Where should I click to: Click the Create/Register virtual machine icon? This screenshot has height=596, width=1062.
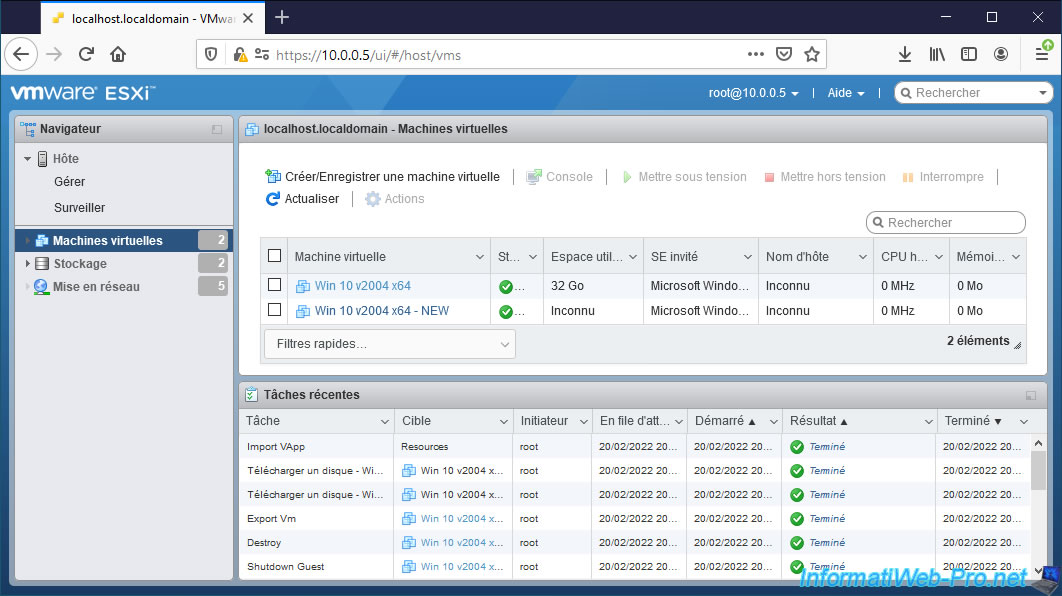[x=273, y=177]
